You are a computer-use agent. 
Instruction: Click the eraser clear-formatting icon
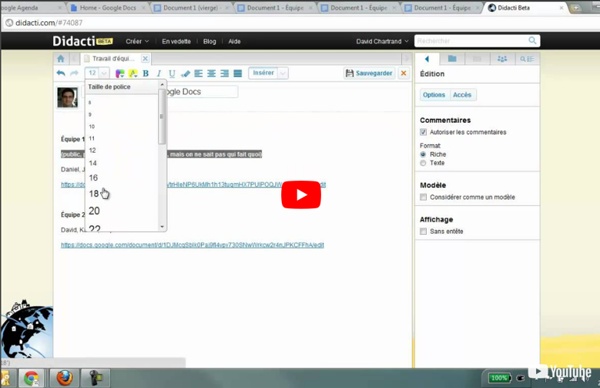[185, 73]
